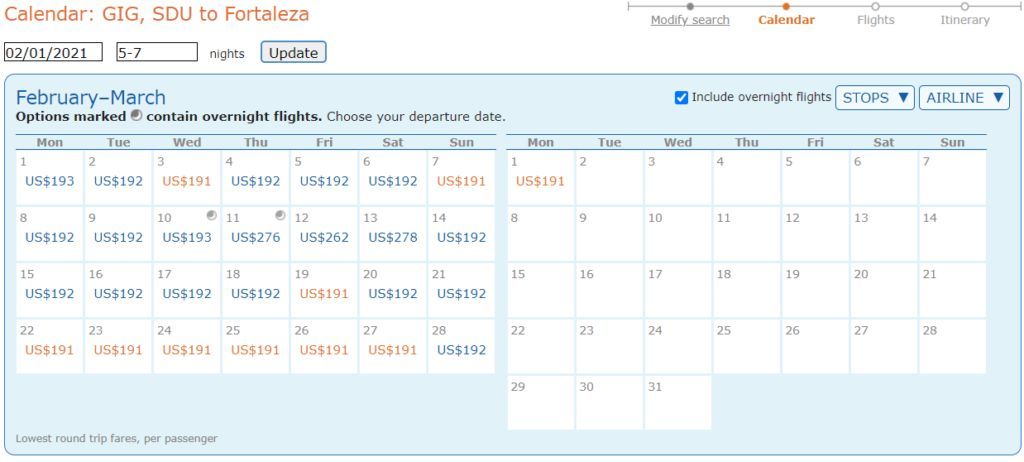This screenshot has width=1024, height=462.
Task: Select February 13 fare US$278
Action: (392, 237)
